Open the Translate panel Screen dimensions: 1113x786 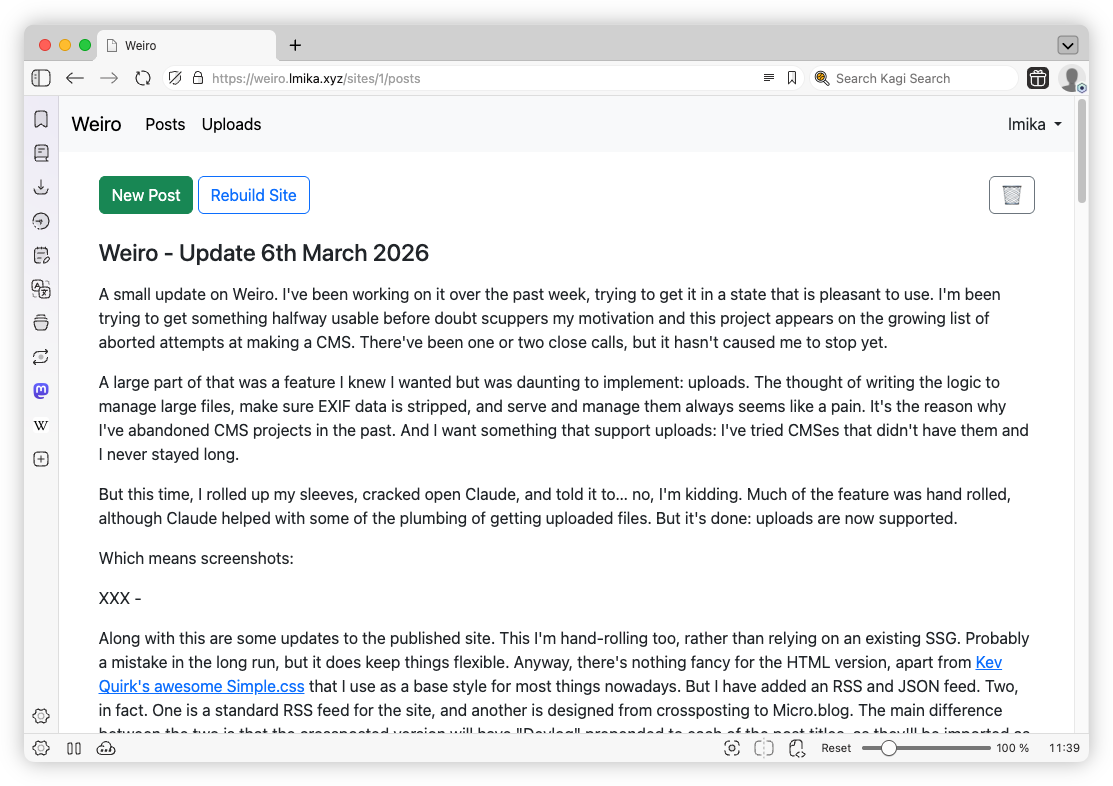pyautogui.click(x=41, y=289)
